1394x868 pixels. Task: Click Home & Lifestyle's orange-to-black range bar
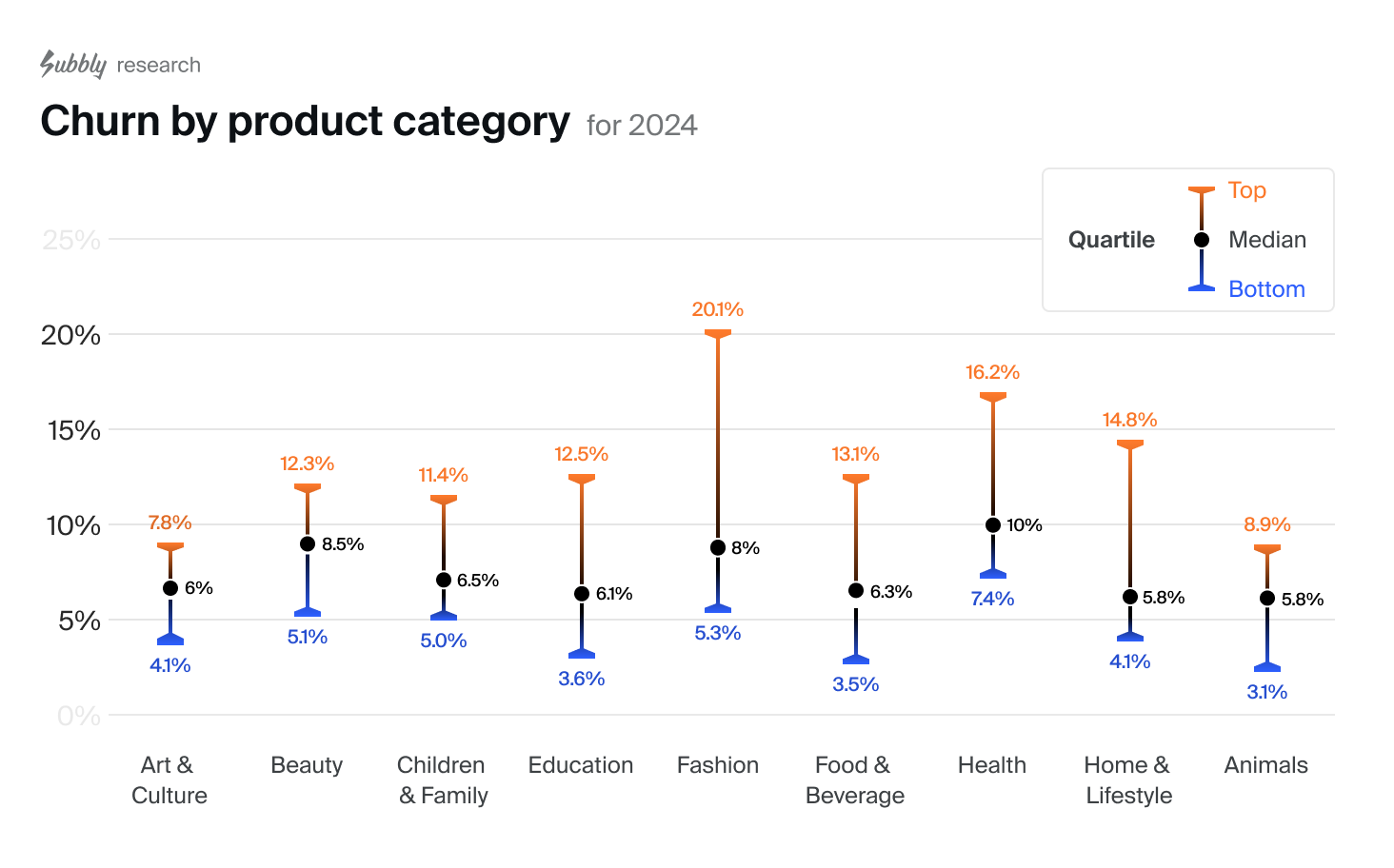point(1130,514)
